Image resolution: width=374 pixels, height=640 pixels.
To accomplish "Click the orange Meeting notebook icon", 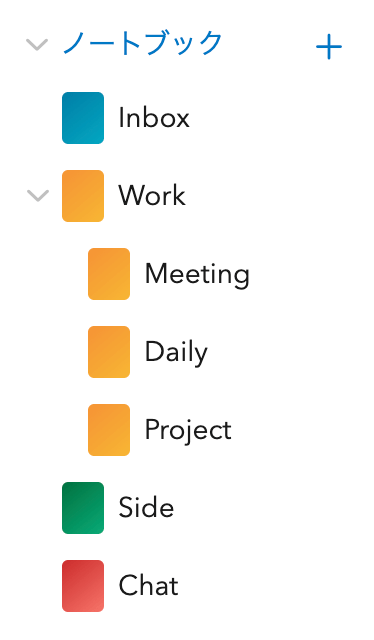I will [109, 274].
